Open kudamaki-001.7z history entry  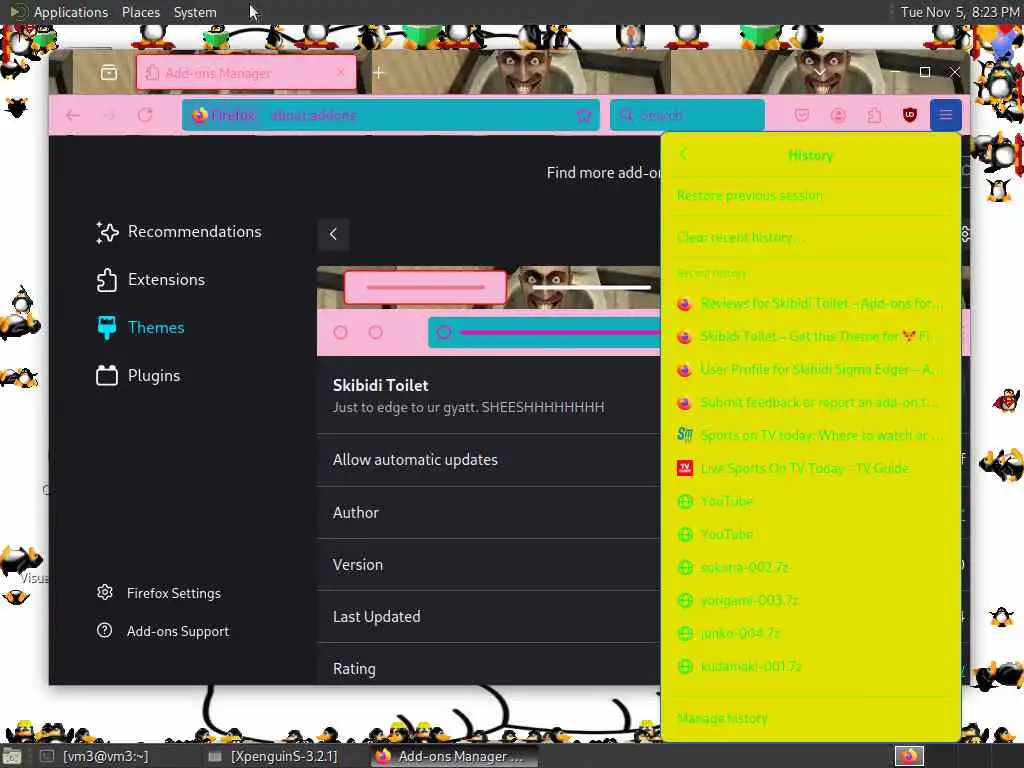click(810, 666)
